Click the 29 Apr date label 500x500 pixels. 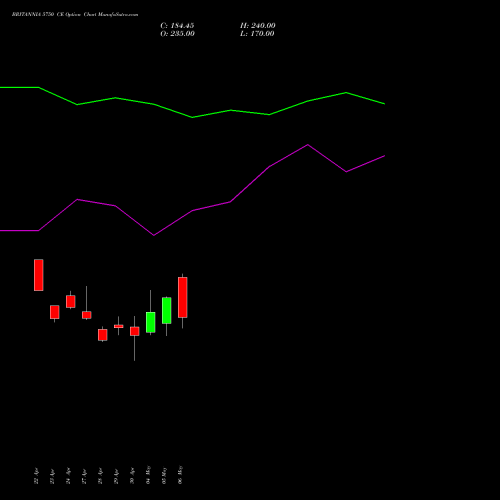[116, 476]
